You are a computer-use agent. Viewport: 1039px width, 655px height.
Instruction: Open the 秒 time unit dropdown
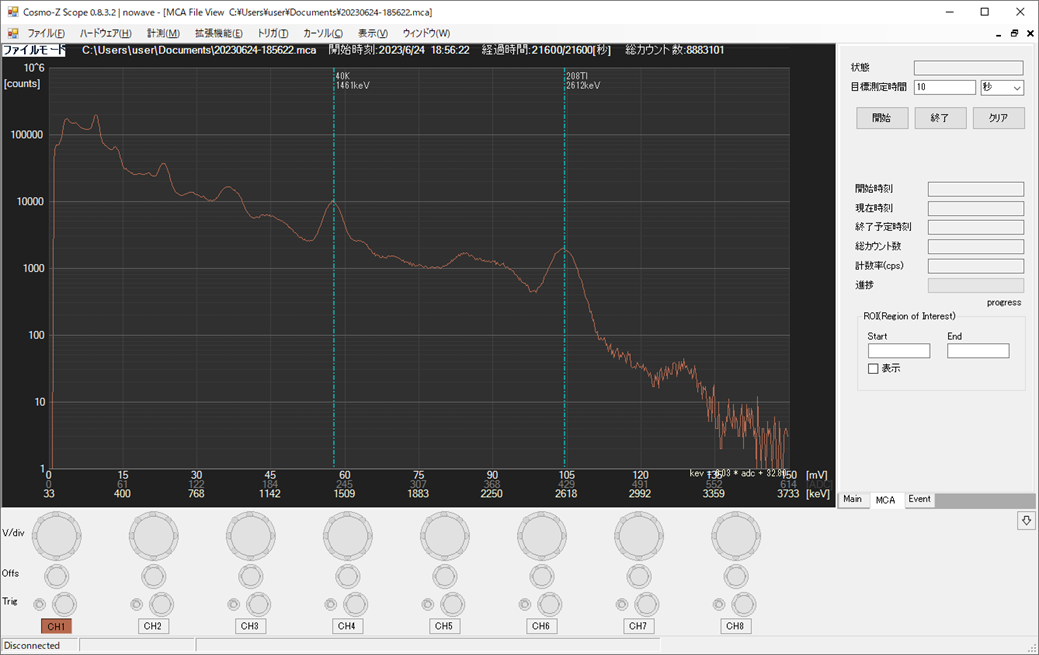1002,88
